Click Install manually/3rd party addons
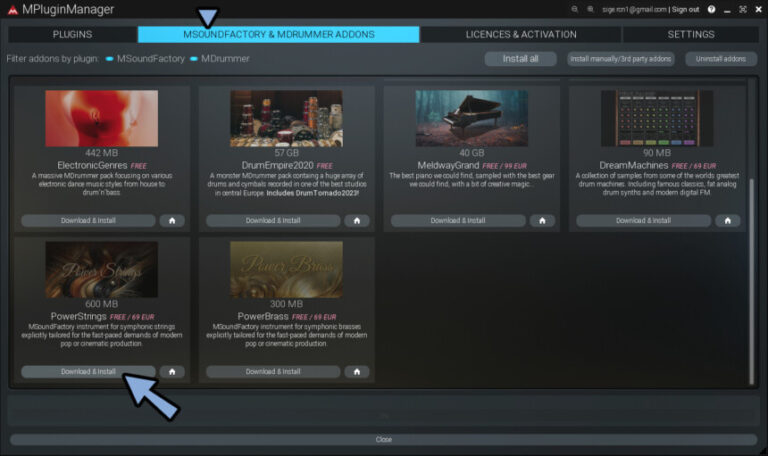Screen dimensions: 768x456 (621, 59)
